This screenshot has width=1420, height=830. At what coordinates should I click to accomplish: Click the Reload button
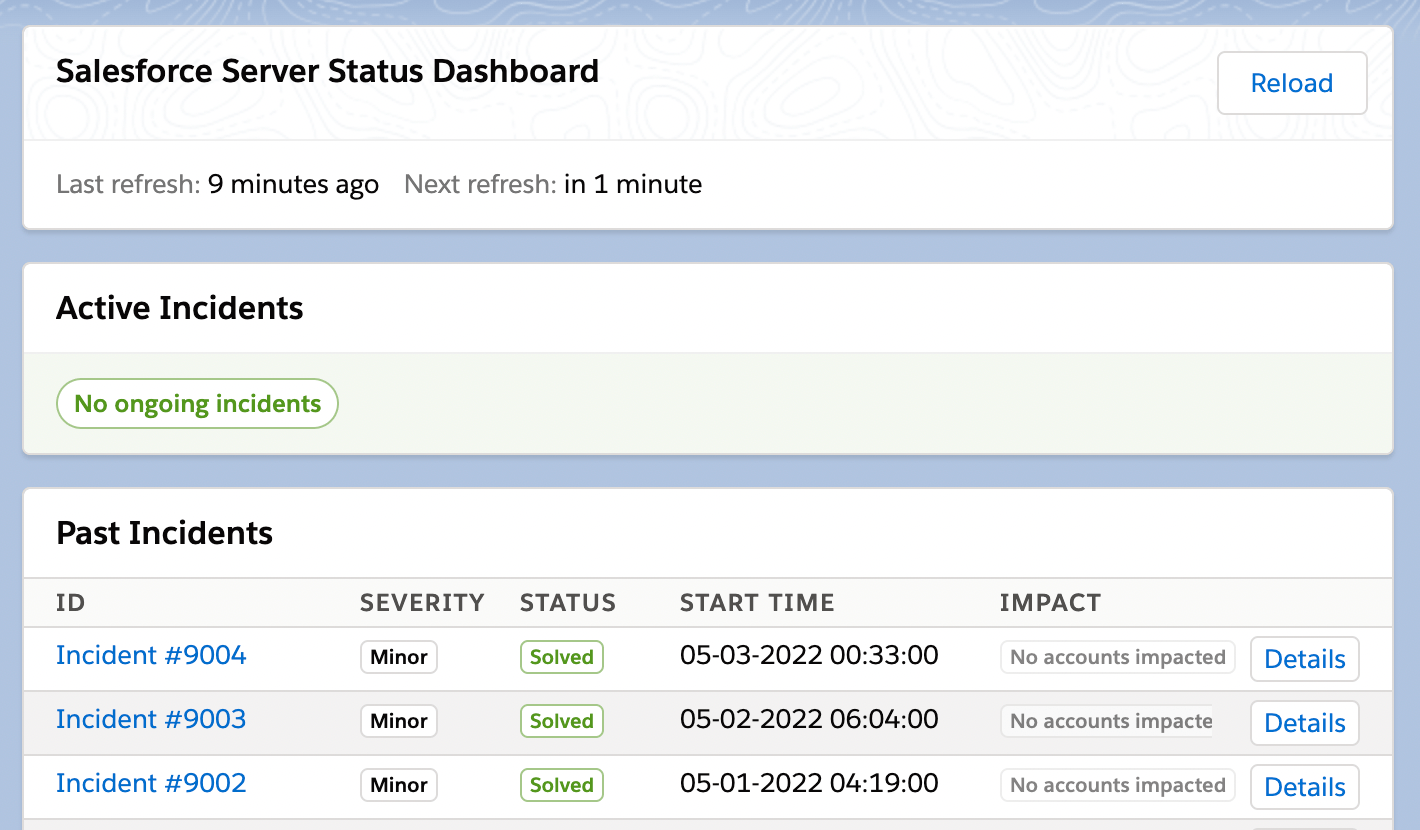[1292, 83]
